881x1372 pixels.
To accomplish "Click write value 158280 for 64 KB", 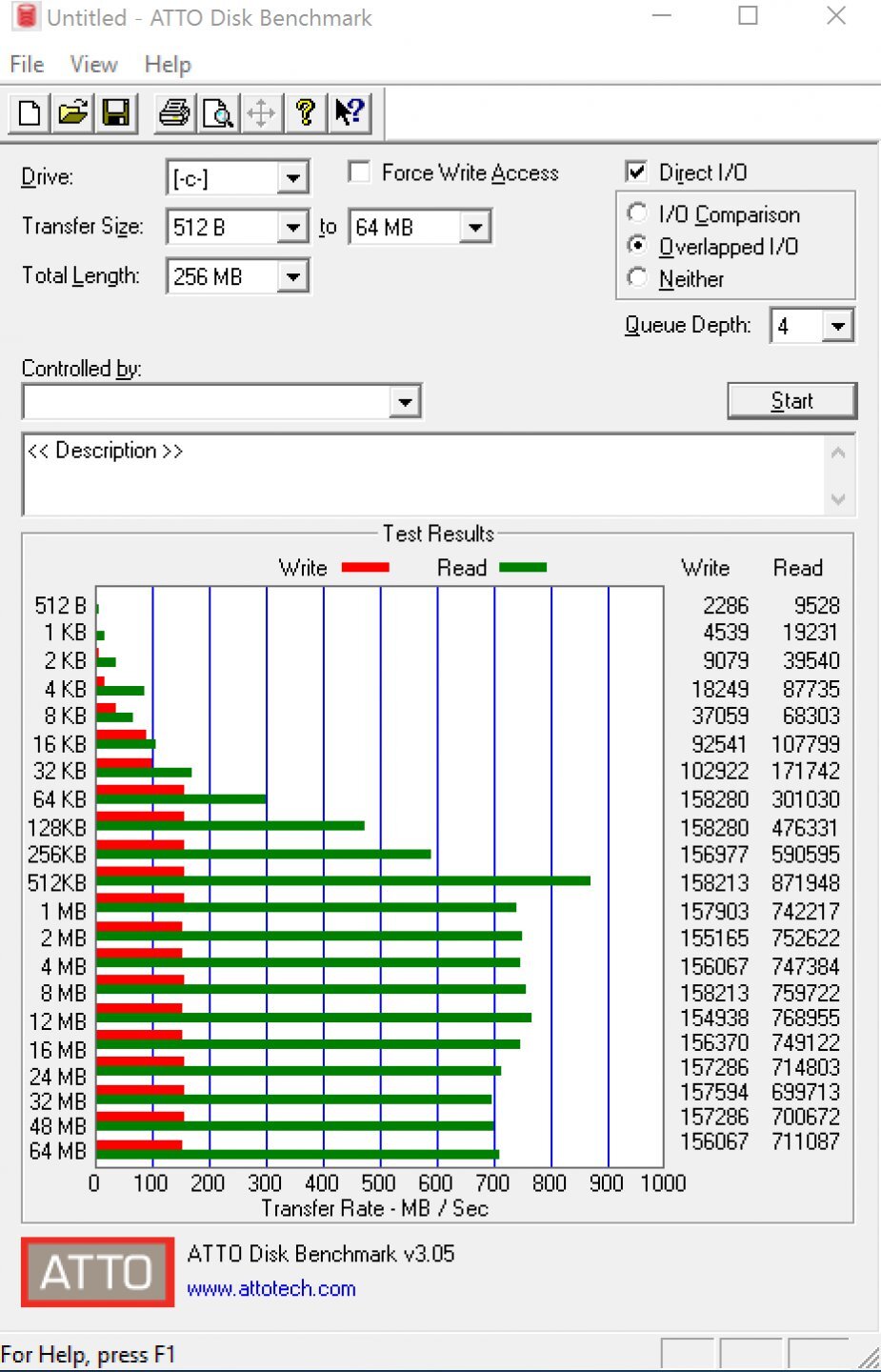I will pyautogui.click(x=714, y=798).
